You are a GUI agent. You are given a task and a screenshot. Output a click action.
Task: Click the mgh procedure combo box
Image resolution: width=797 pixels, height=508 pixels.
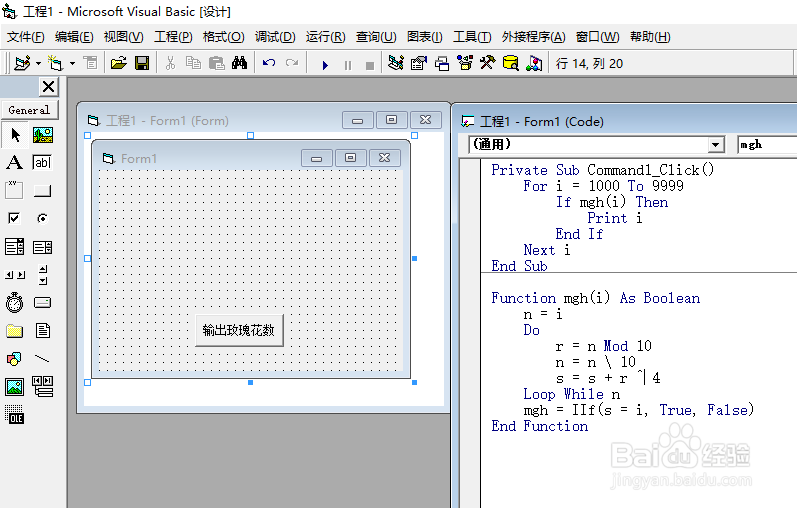pyautogui.click(x=767, y=144)
